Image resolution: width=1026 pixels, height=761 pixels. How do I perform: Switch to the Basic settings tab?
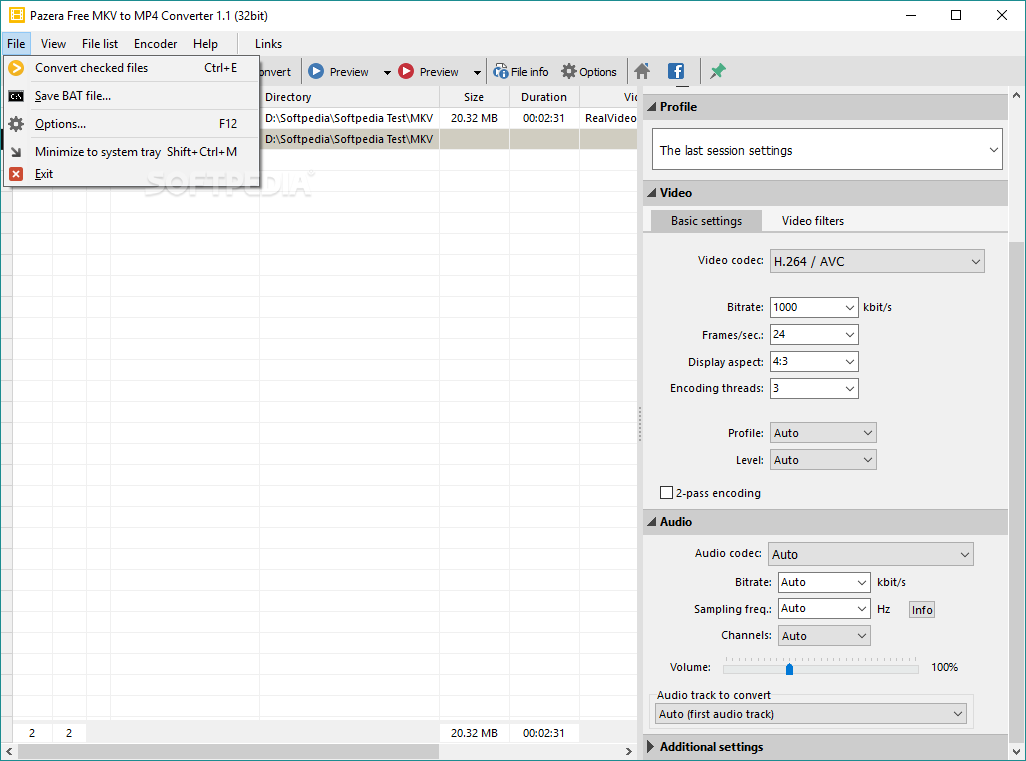706,221
